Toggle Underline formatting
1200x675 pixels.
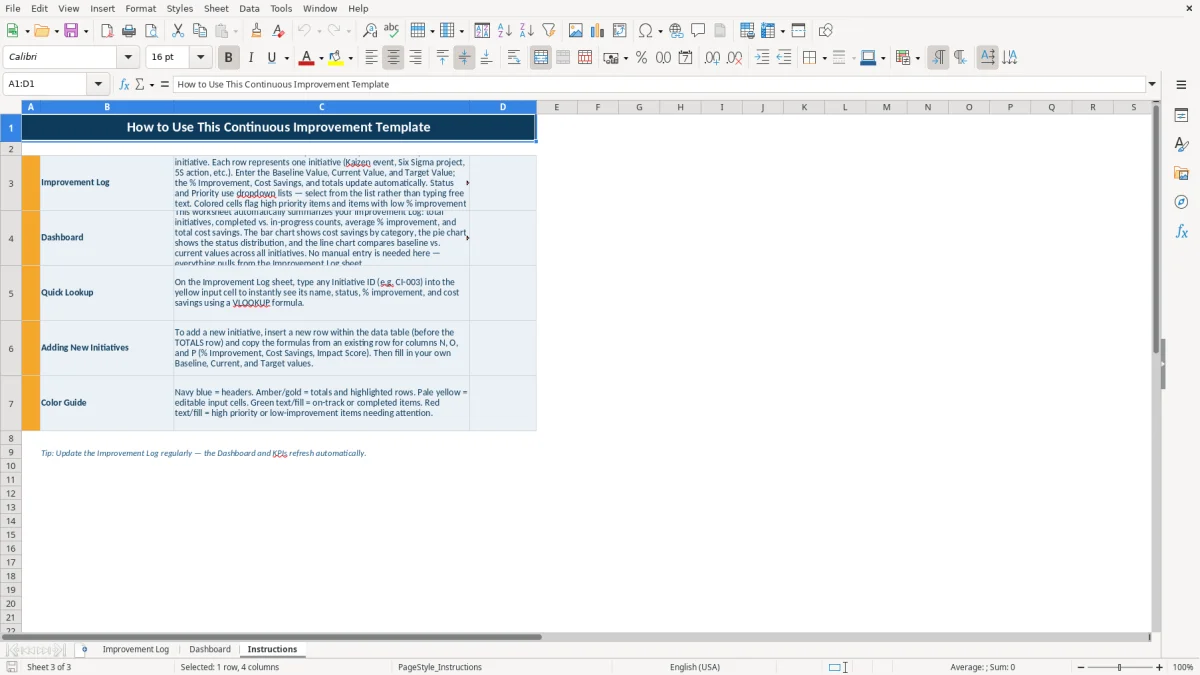[x=271, y=58]
